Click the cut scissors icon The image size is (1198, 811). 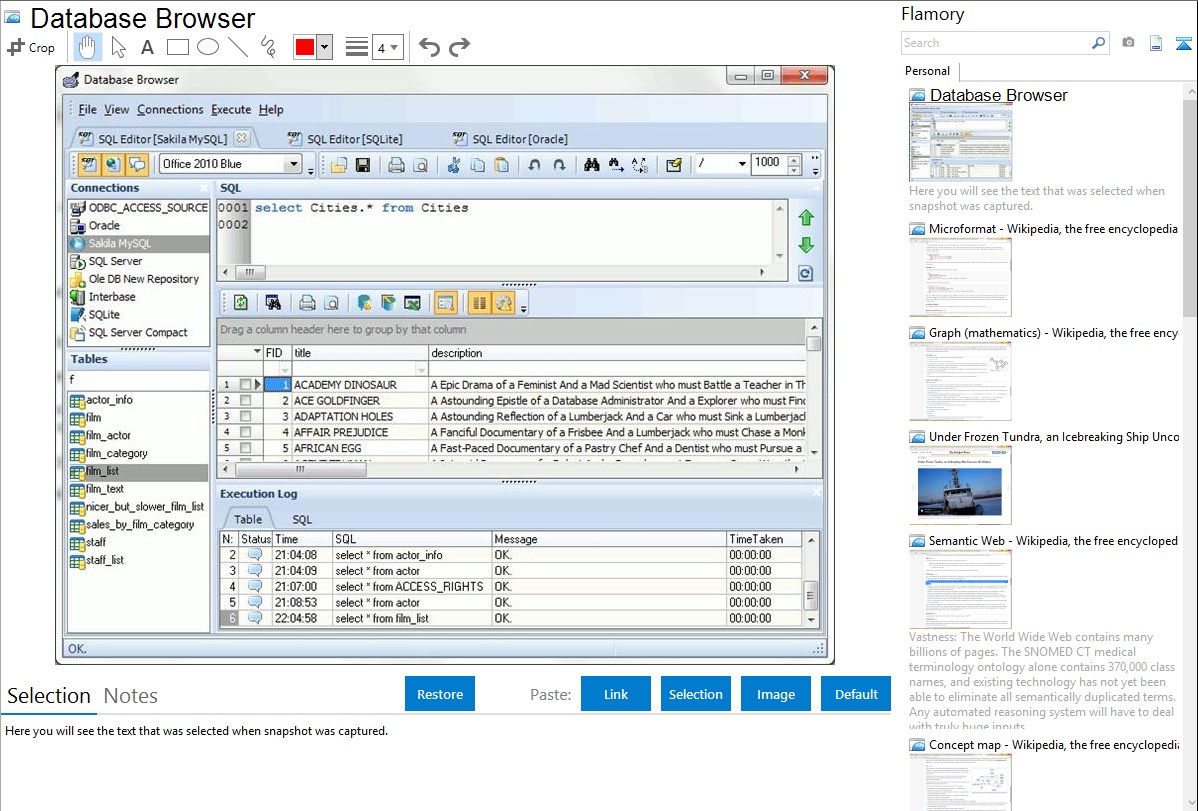(454, 164)
